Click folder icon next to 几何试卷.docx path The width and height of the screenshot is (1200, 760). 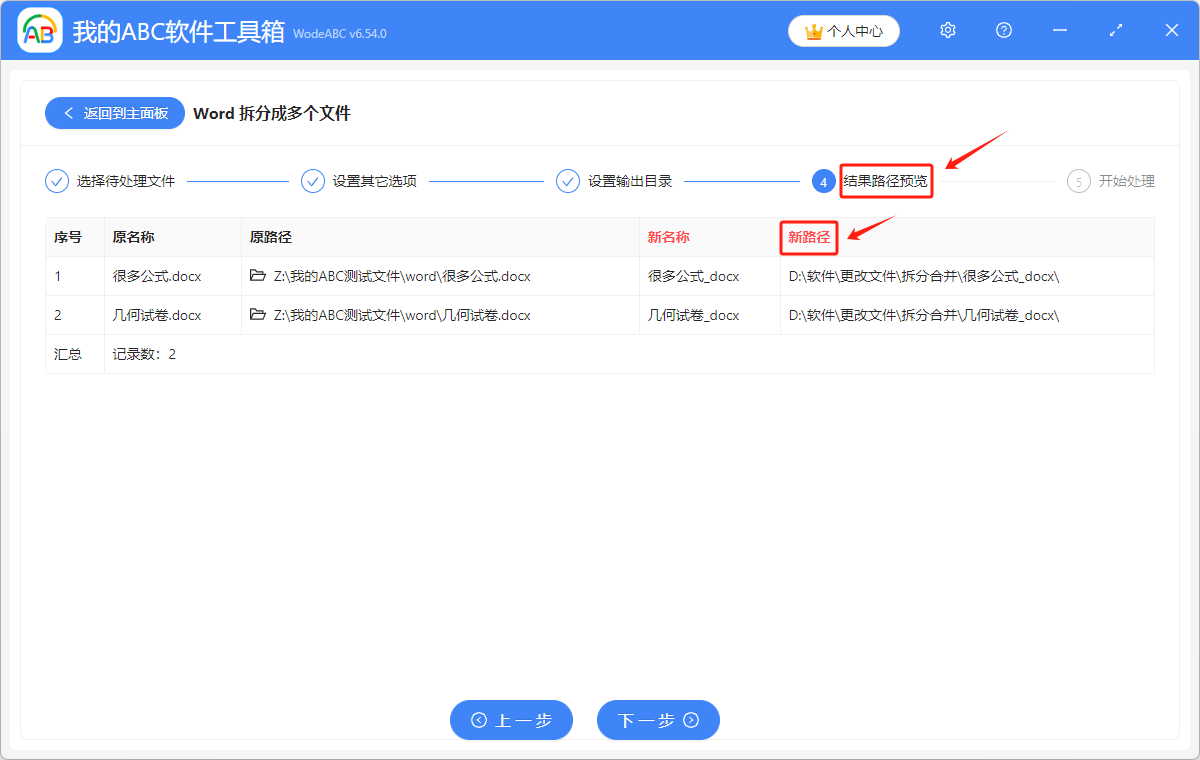(257, 315)
